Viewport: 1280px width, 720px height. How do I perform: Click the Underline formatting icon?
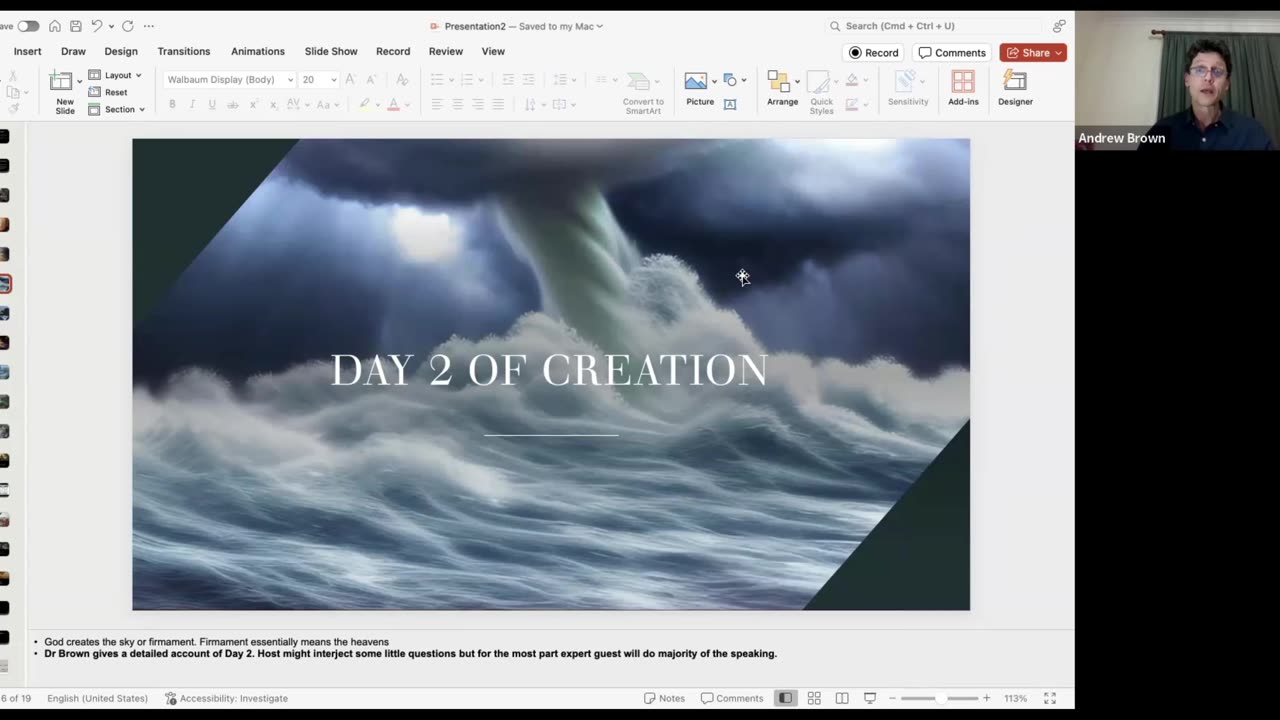coord(212,104)
